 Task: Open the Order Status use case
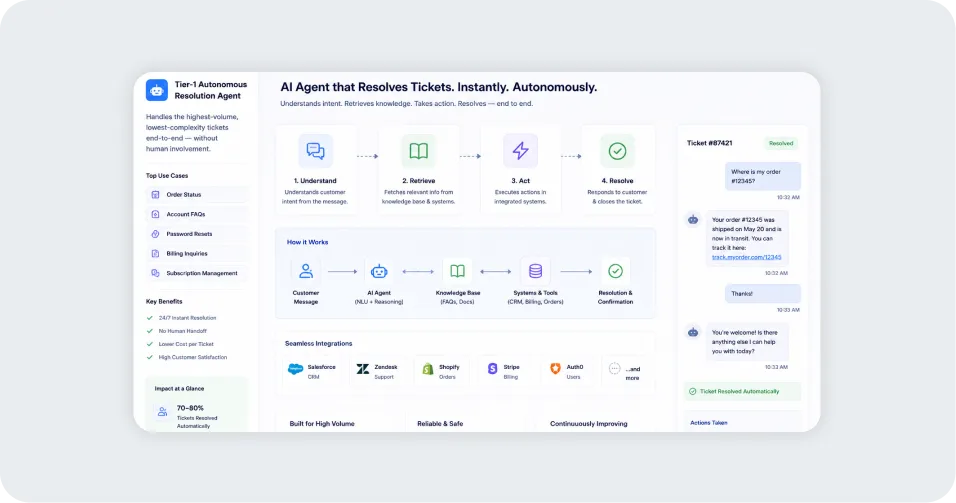198,194
